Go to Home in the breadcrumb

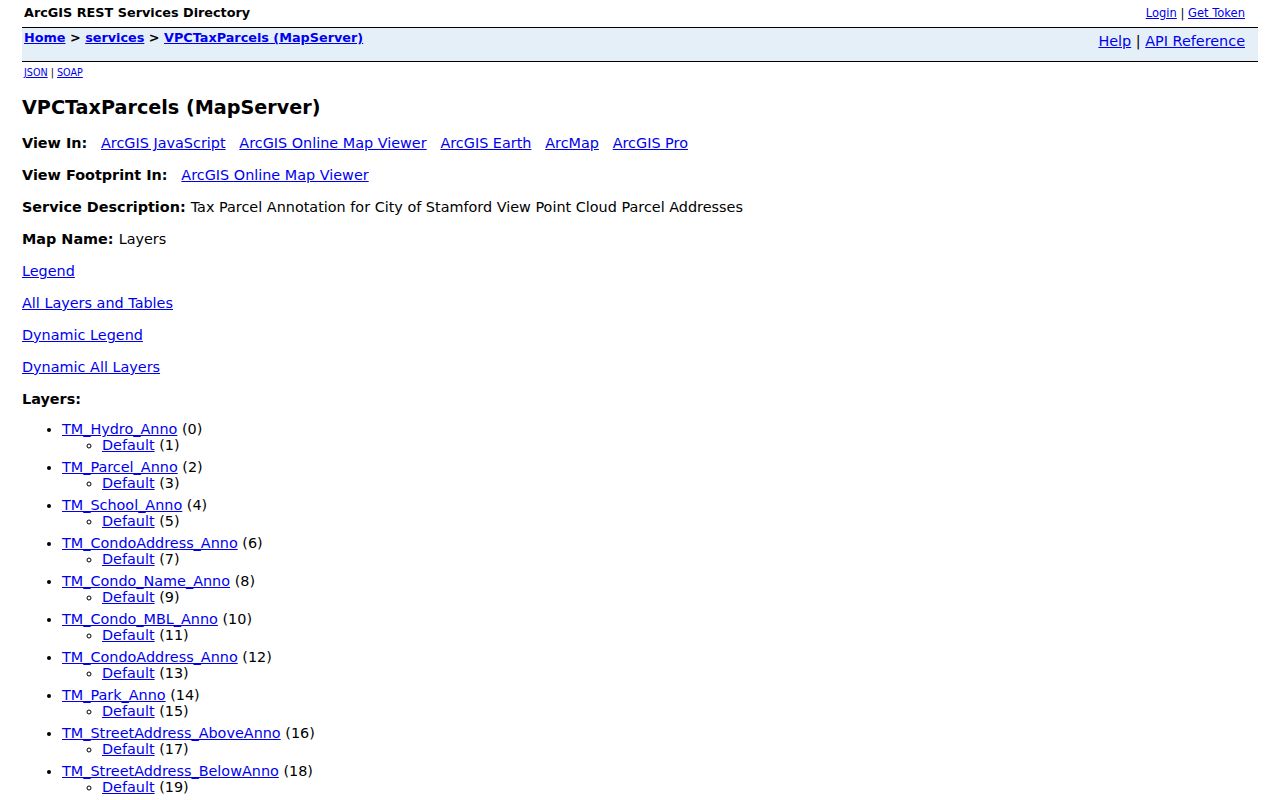(45, 38)
